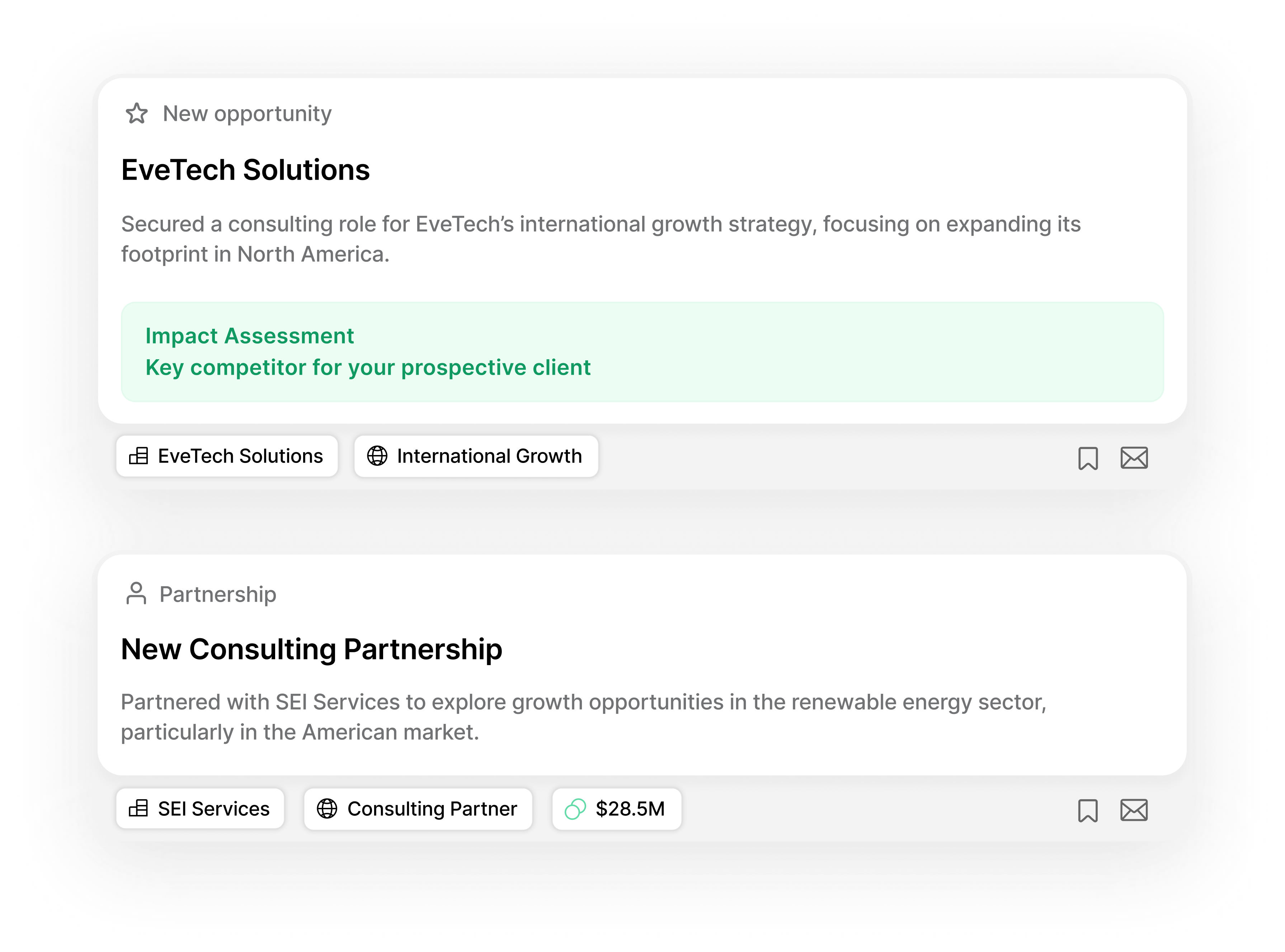Bookmark the New Consulting Partnership card
1285x952 pixels.
(x=1088, y=810)
